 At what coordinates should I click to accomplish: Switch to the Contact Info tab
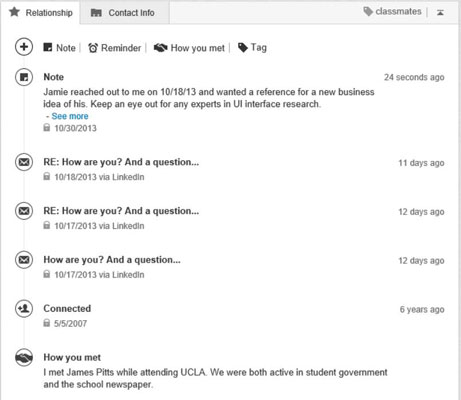123,13
